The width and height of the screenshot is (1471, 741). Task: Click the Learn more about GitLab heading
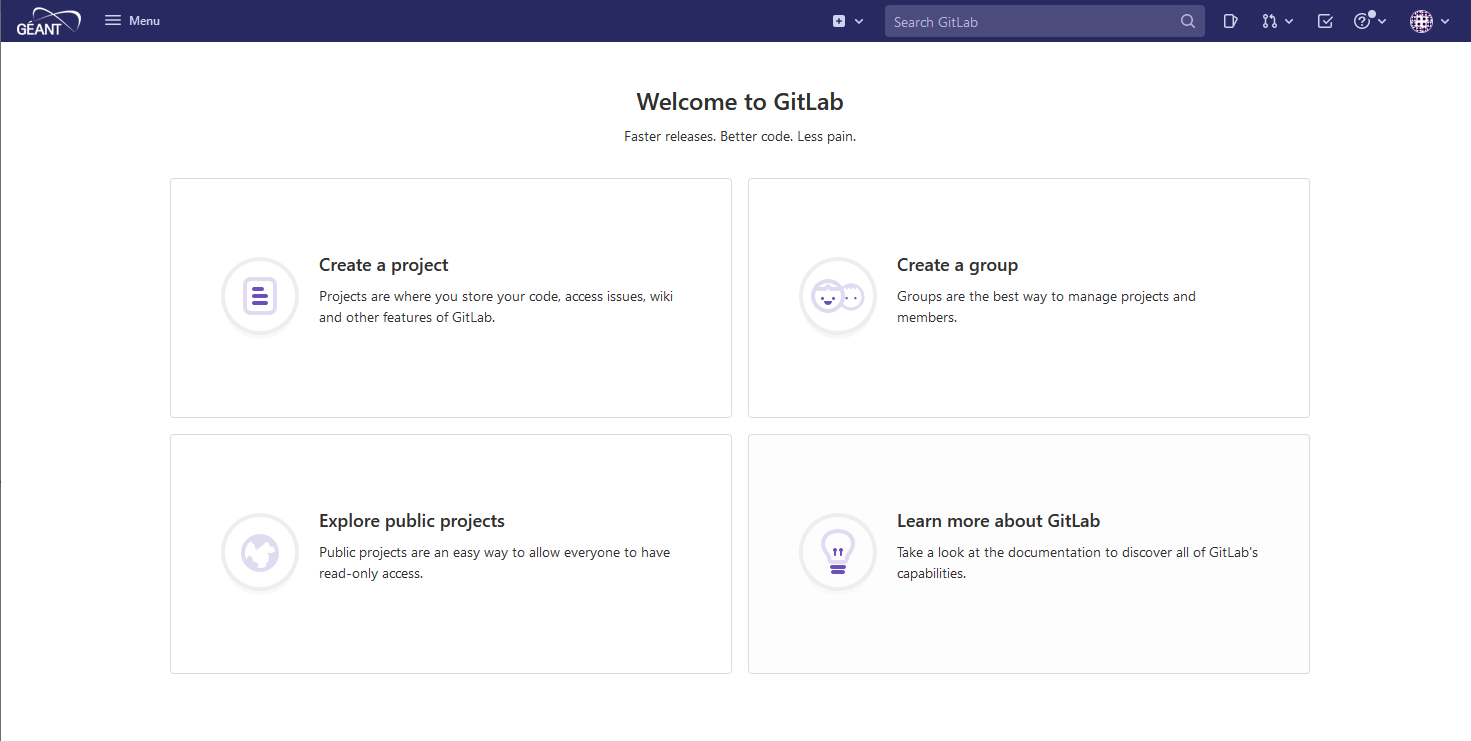pyautogui.click(x=998, y=521)
